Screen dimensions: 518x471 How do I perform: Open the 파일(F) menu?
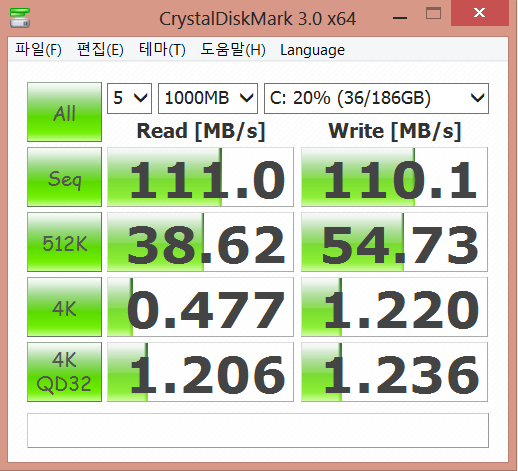click(x=38, y=50)
